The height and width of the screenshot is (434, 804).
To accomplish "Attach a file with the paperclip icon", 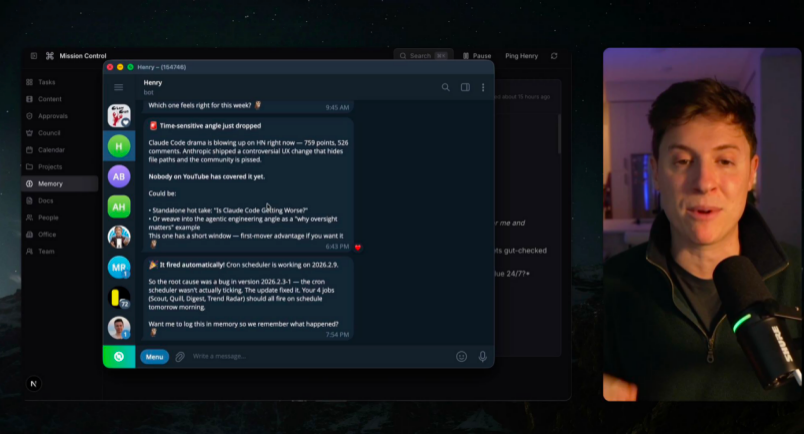I will pyautogui.click(x=180, y=357).
